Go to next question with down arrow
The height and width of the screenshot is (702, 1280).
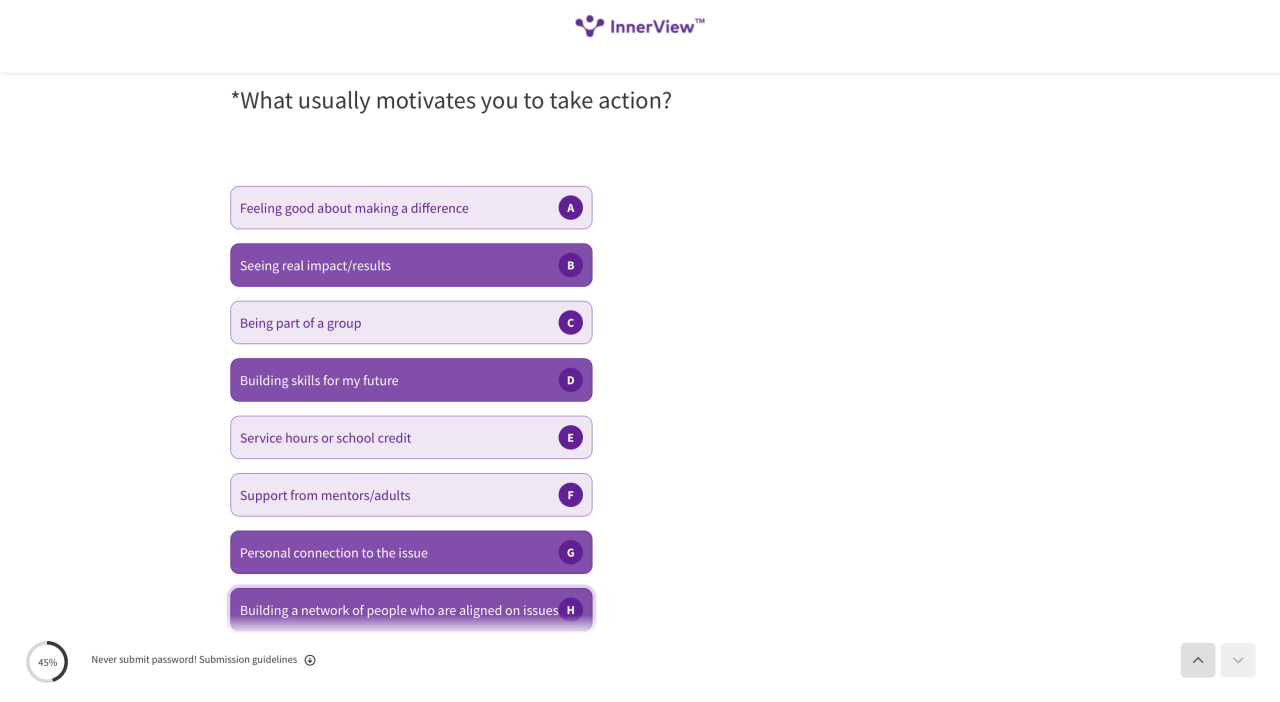pos(1238,660)
